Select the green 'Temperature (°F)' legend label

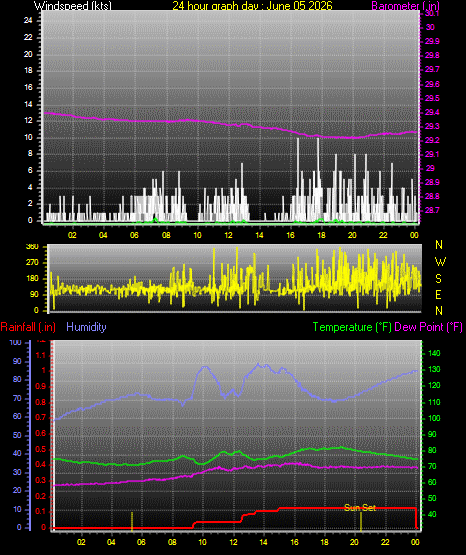[x=352, y=327]
